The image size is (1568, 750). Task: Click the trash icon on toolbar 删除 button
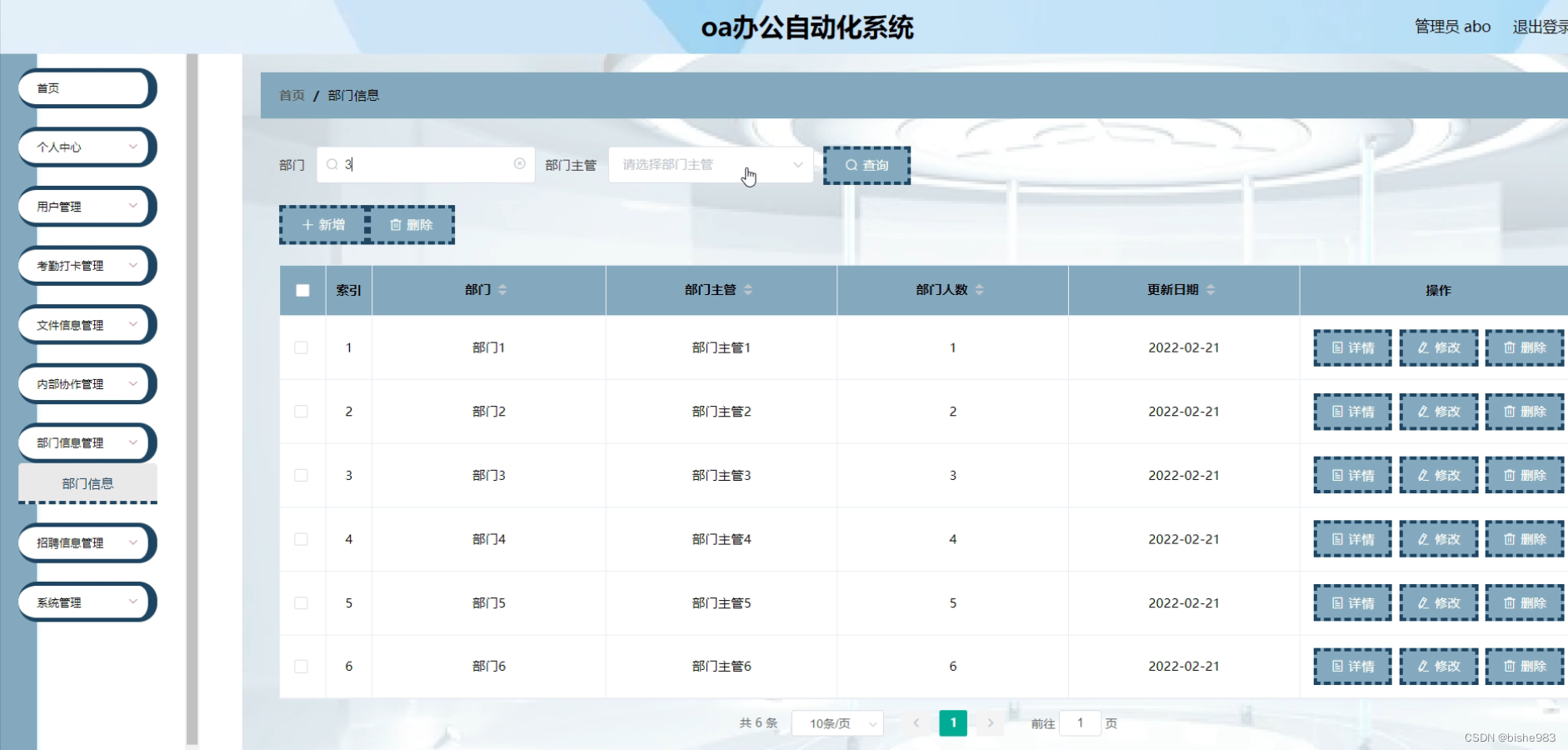(396, 223)
